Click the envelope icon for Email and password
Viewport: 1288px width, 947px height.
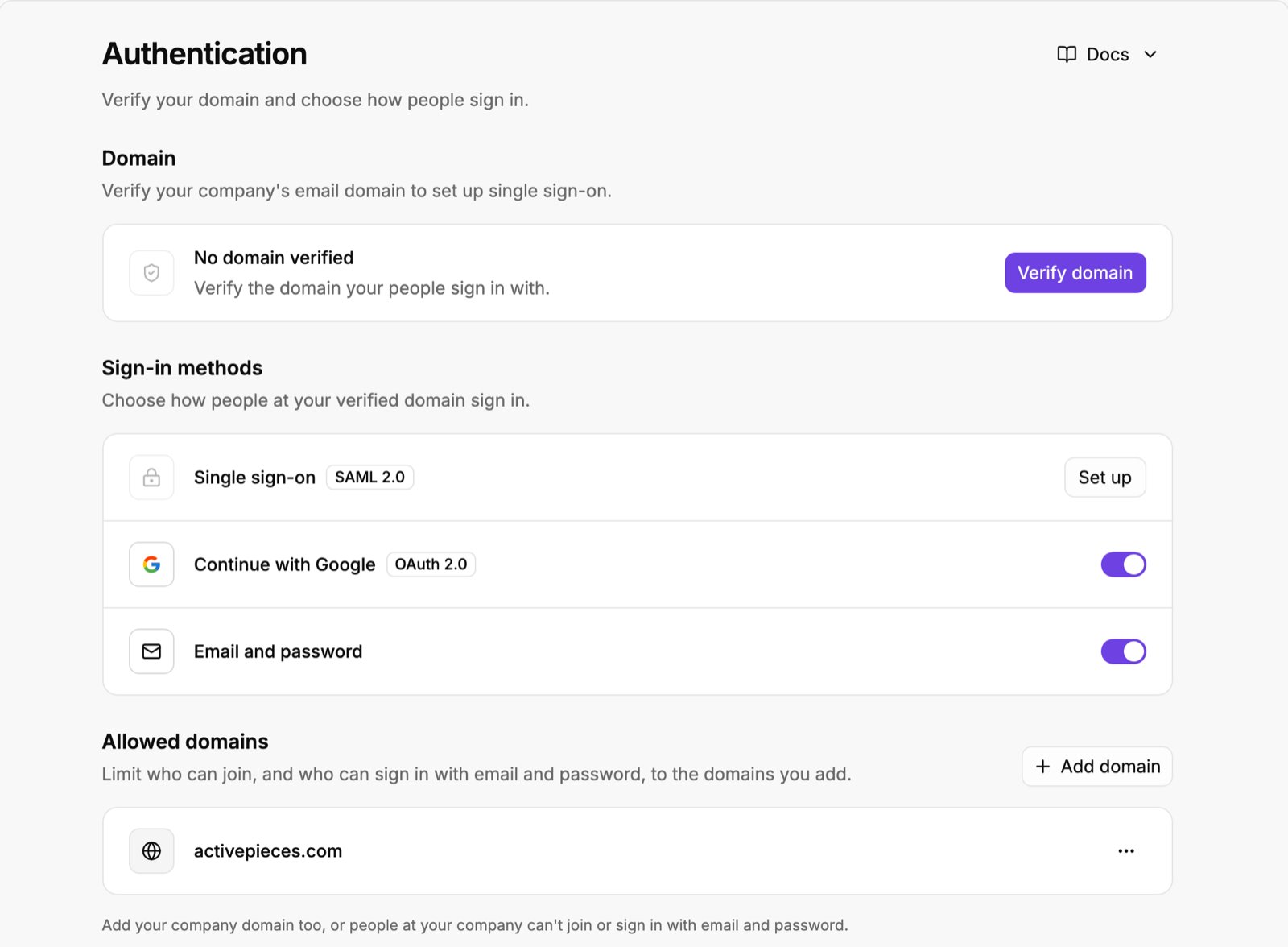(151, 651)
